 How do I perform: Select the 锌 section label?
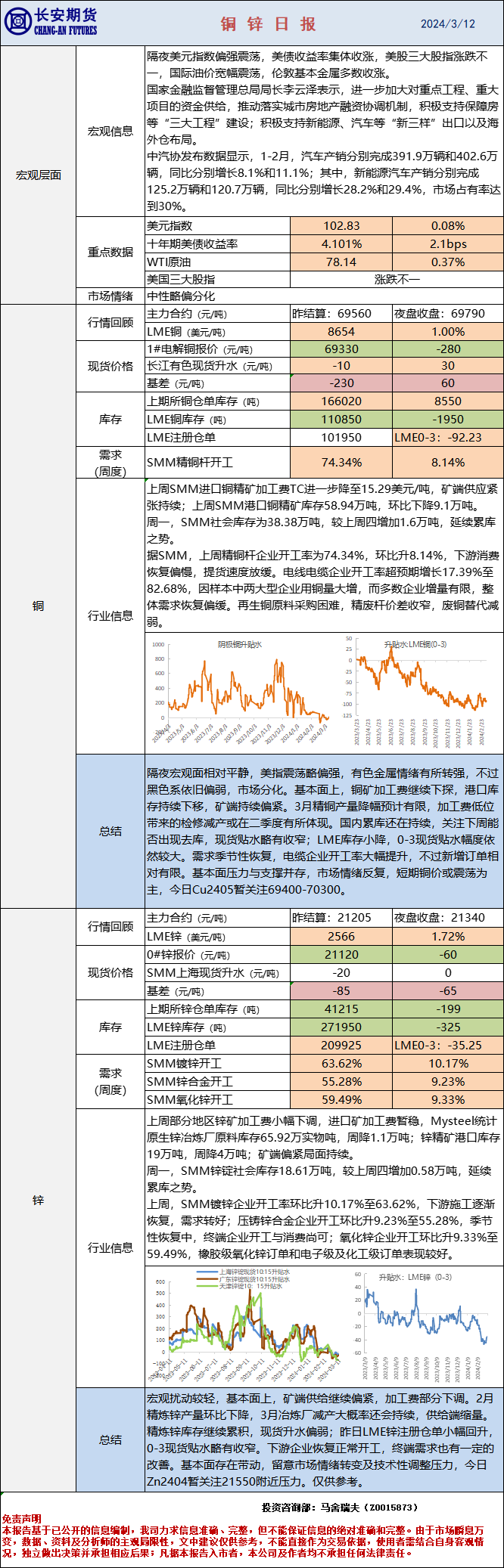[x=38, y=1200]
